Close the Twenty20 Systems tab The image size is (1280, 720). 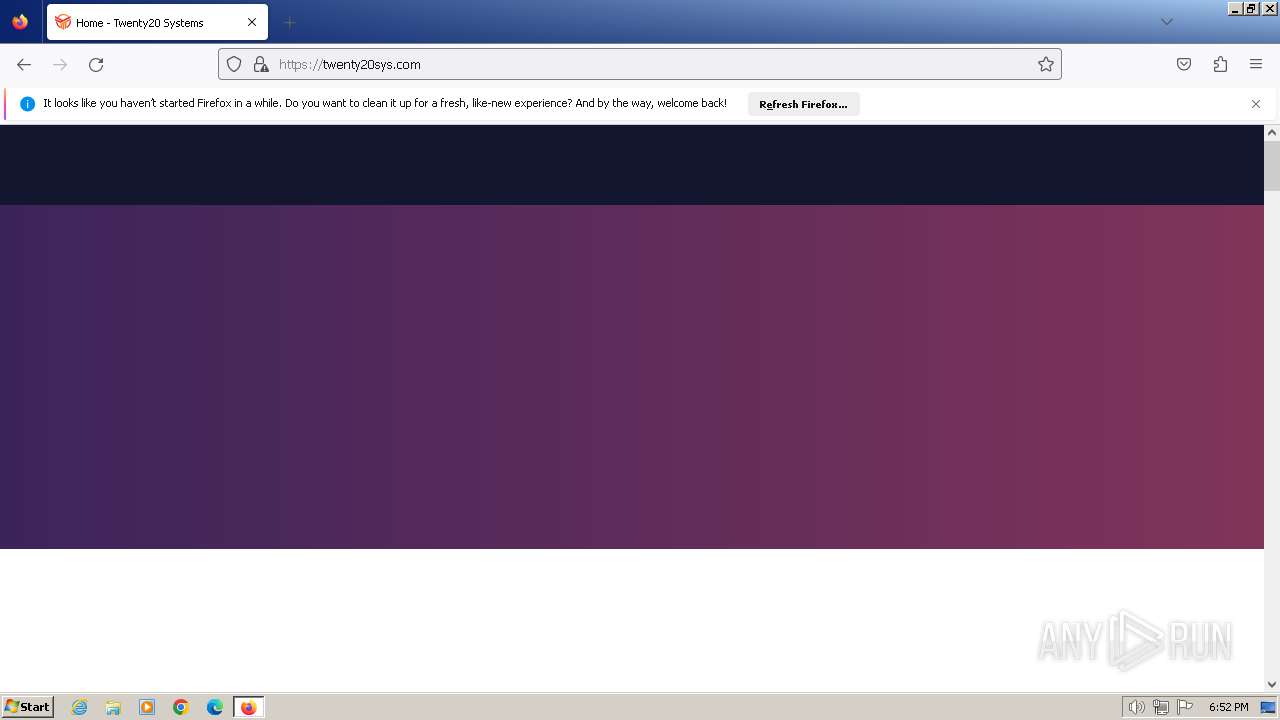[252, 22]
